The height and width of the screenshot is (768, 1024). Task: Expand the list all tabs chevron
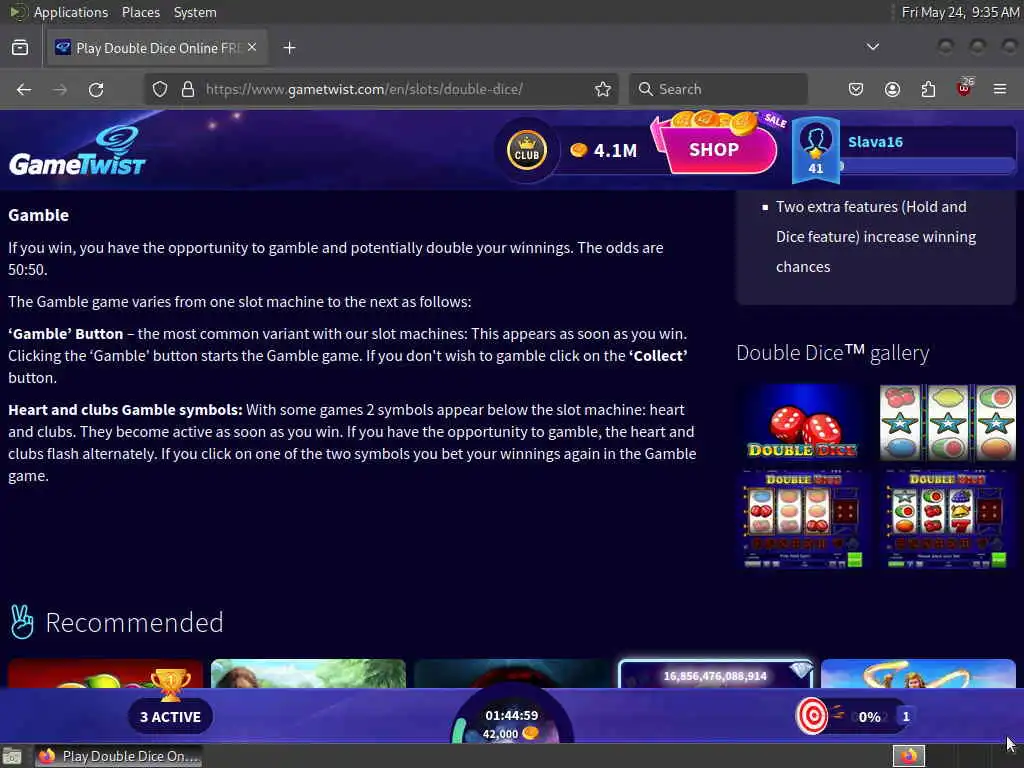point(872,47)
